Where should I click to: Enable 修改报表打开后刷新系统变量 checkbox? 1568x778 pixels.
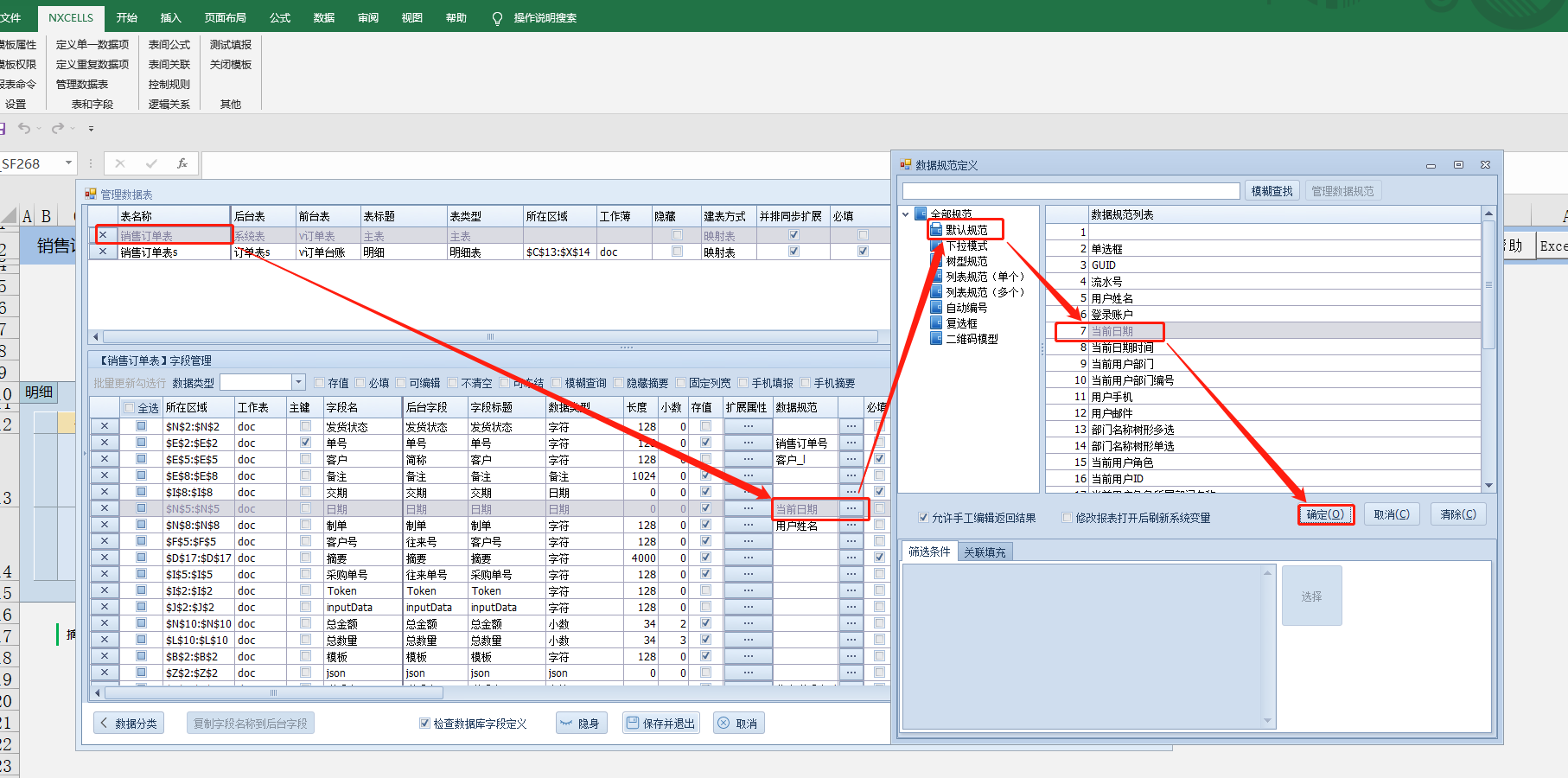click(1067, 518)
